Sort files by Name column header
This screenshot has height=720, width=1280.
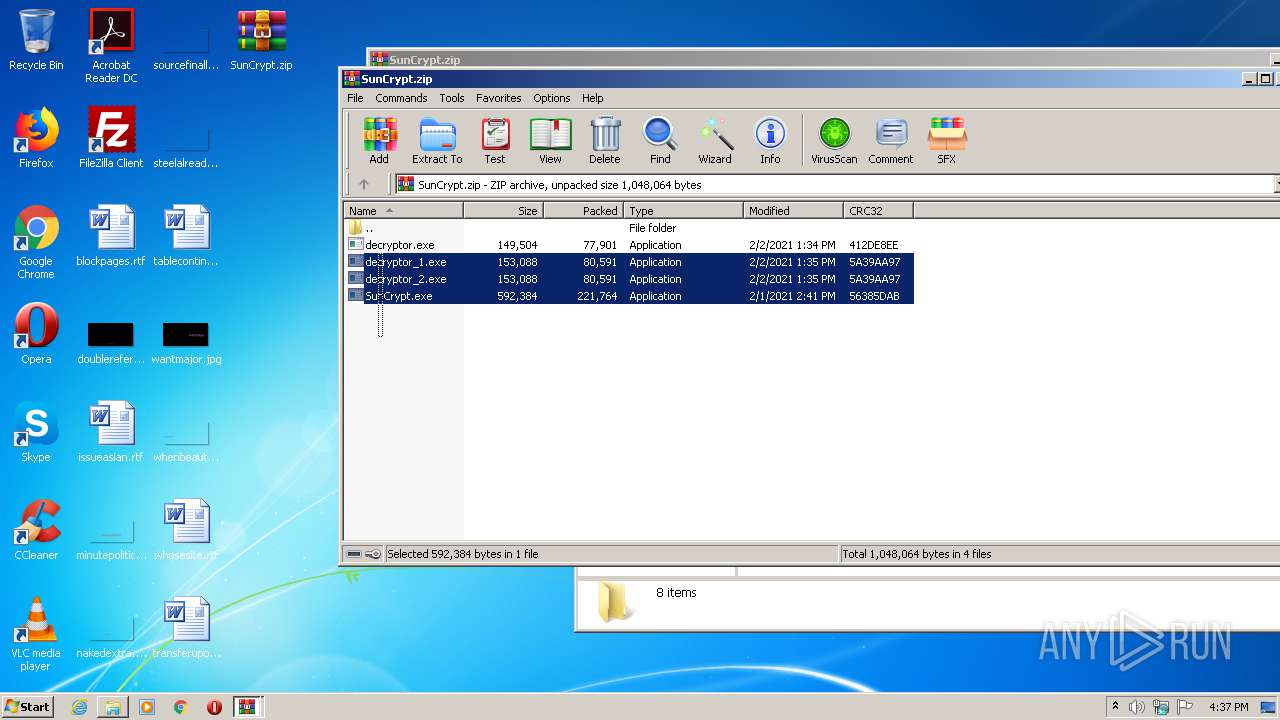pyautogui.click(x=404, y=211)
